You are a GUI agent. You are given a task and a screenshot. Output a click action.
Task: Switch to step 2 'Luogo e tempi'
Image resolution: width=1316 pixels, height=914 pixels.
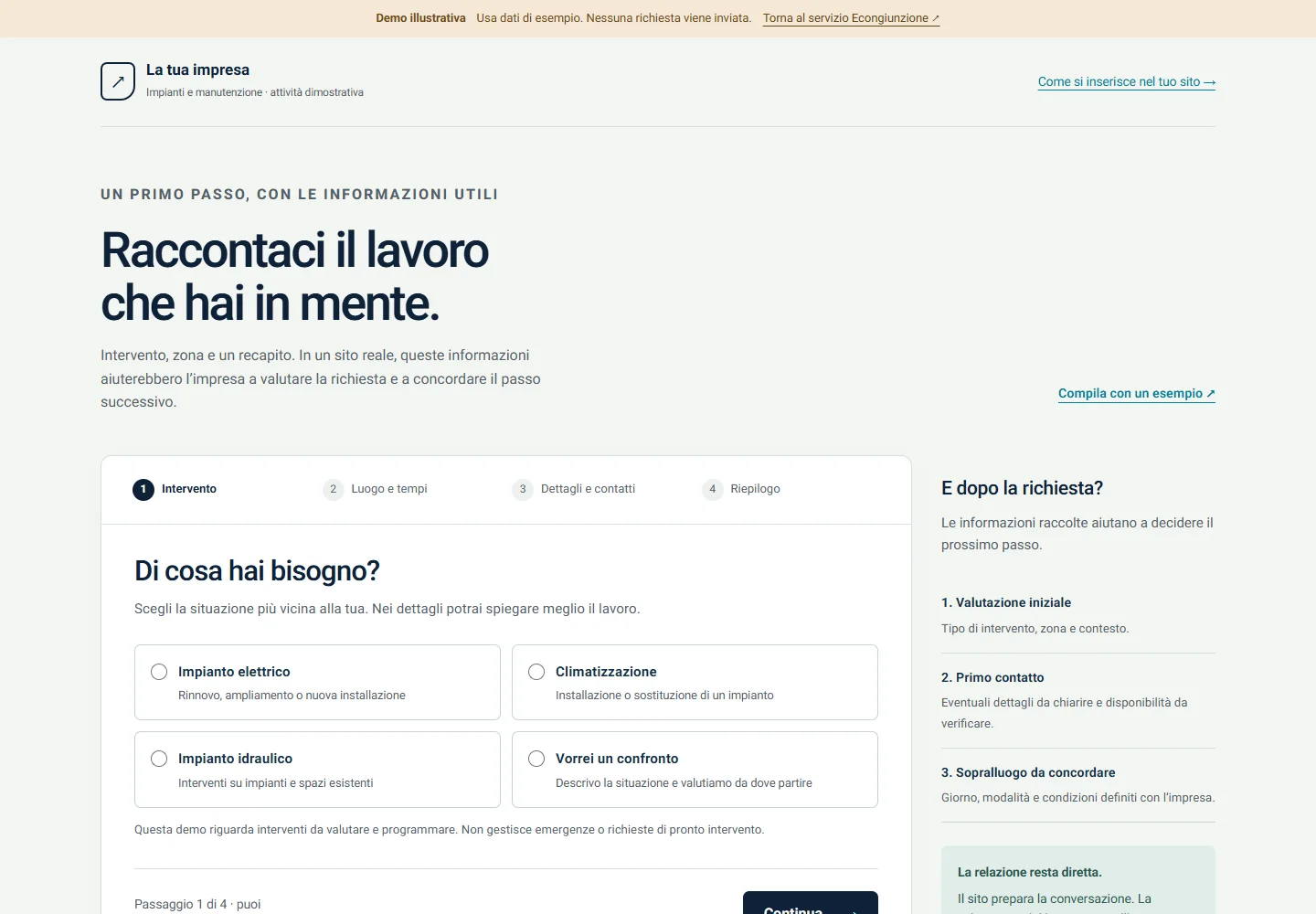click(375, 489)
